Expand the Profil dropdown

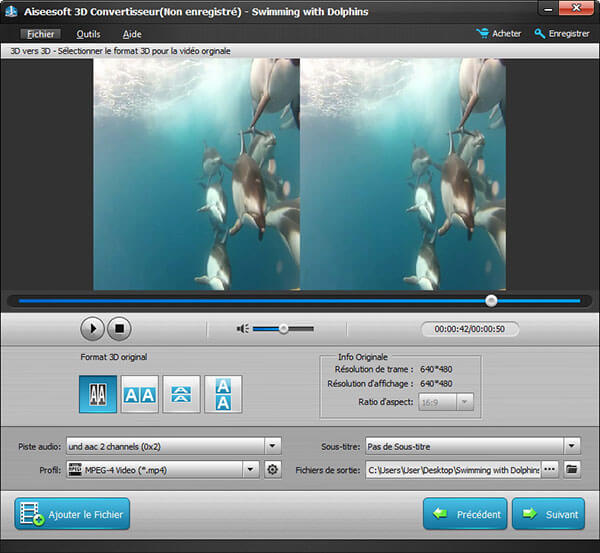pos(250,469)
